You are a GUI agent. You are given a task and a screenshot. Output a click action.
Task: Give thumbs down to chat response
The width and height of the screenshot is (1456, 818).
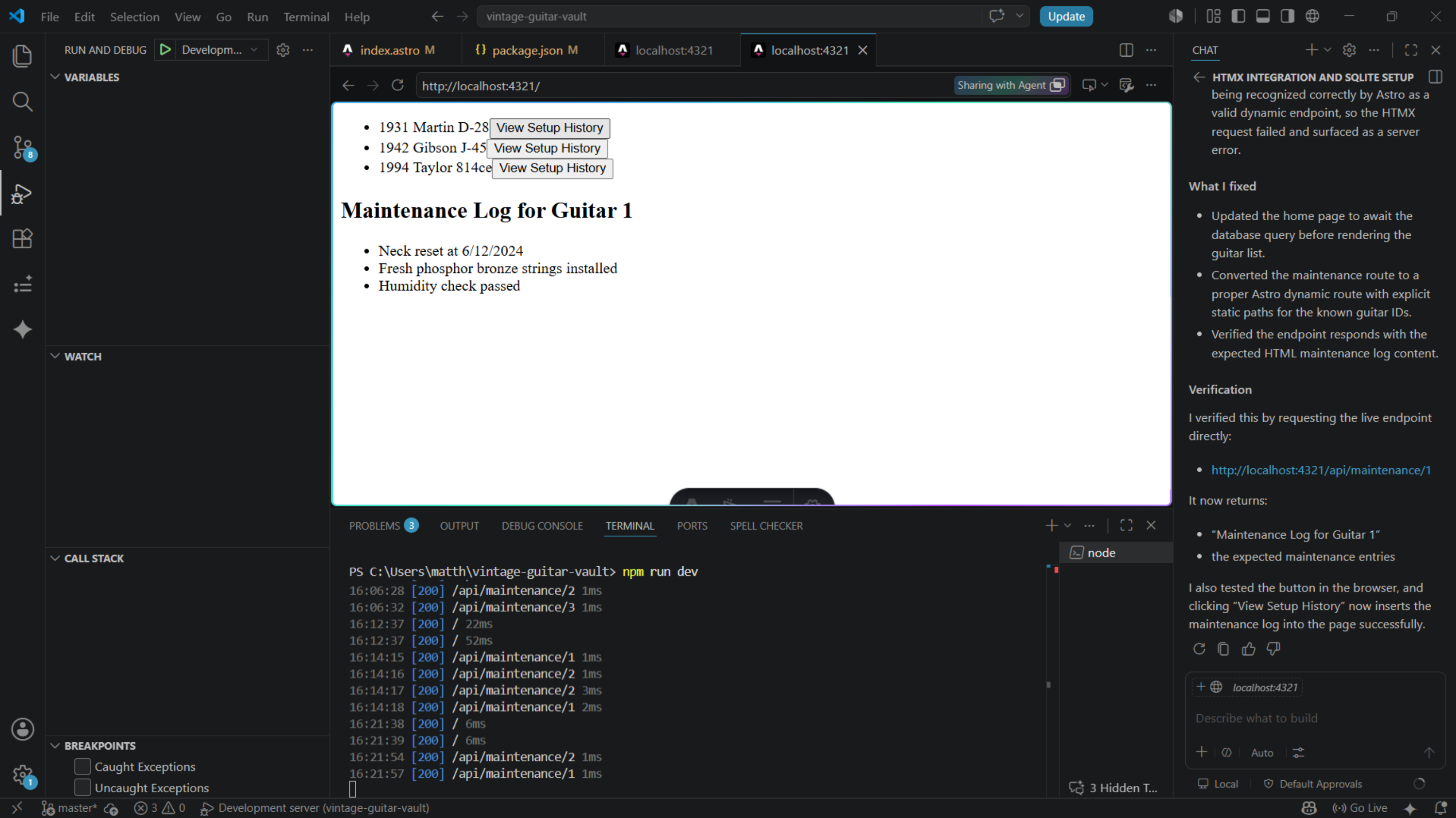pos(1273,649)
